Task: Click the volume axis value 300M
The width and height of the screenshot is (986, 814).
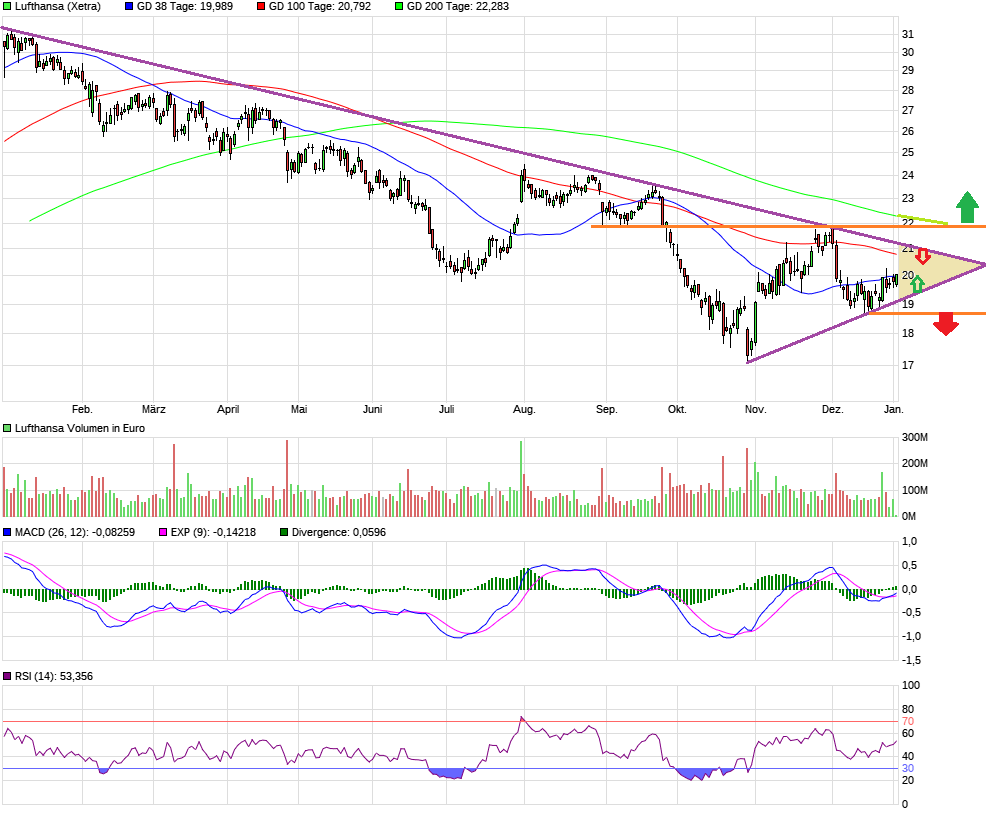Action: coord(915,437)
